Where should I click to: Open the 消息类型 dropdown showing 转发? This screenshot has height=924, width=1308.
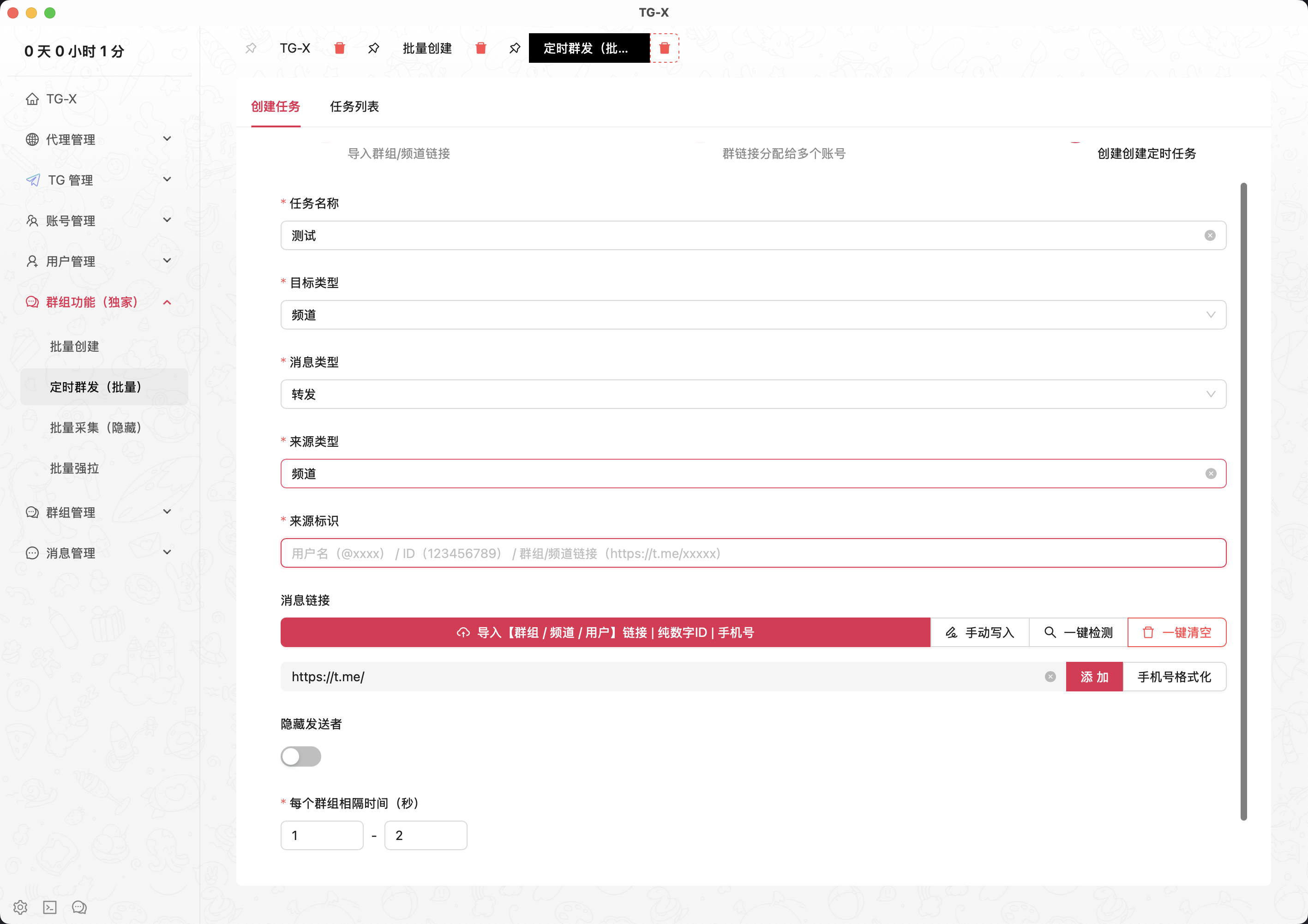(753, 394)
